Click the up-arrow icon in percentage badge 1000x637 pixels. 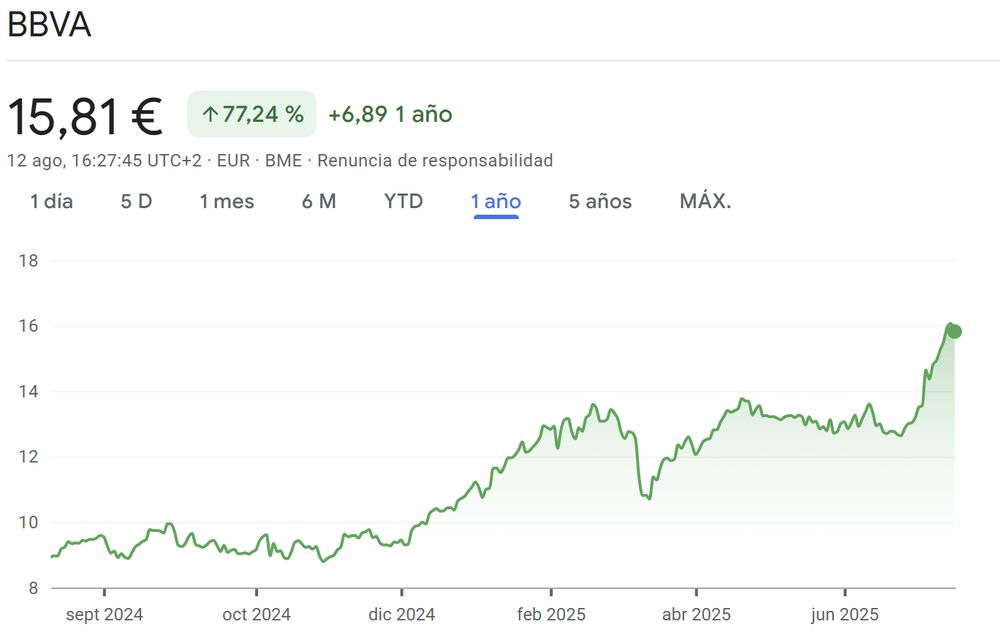210,115
